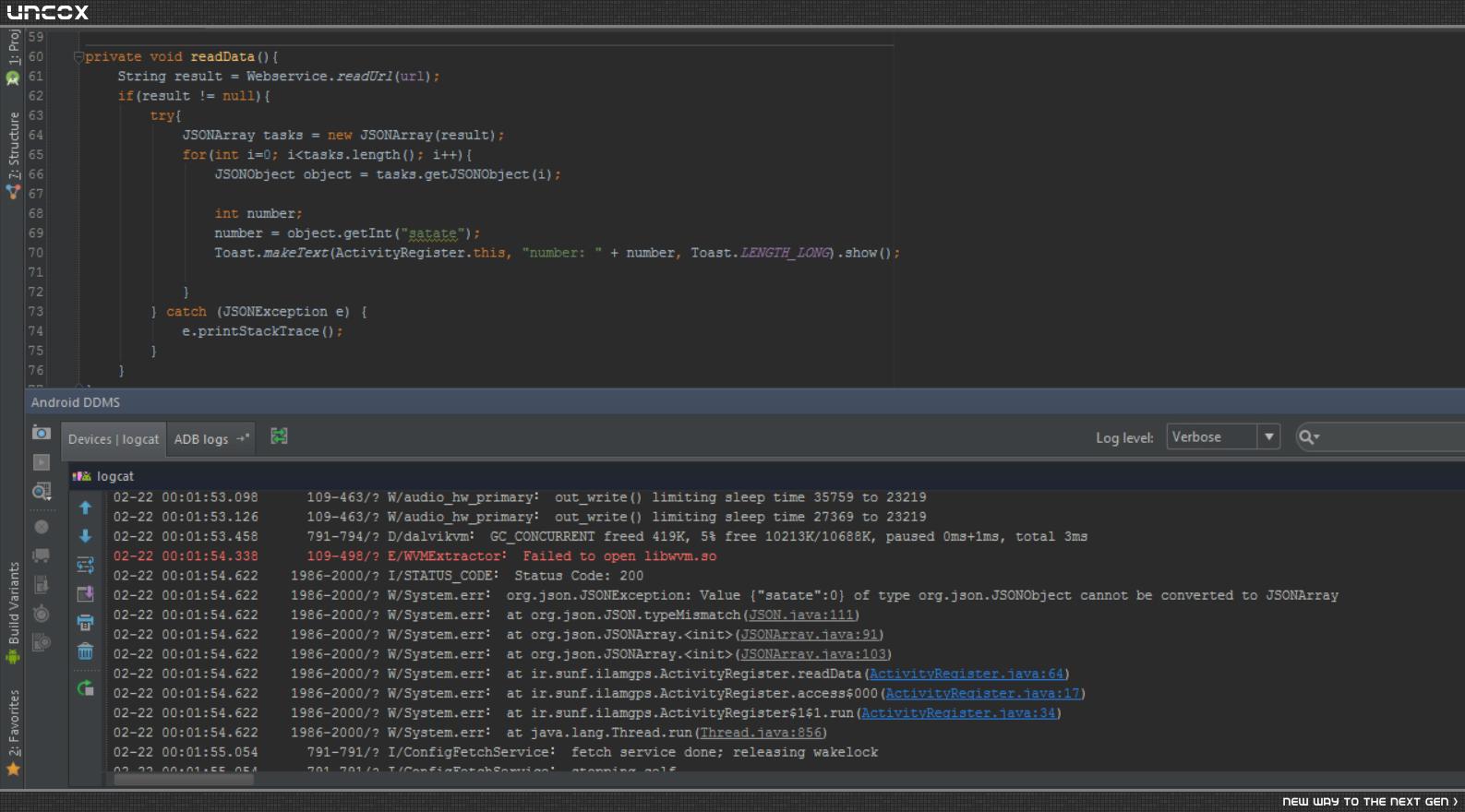
Task: Click the D/dalvikvm GC_CONCURRENT log line
Action: 600,536
